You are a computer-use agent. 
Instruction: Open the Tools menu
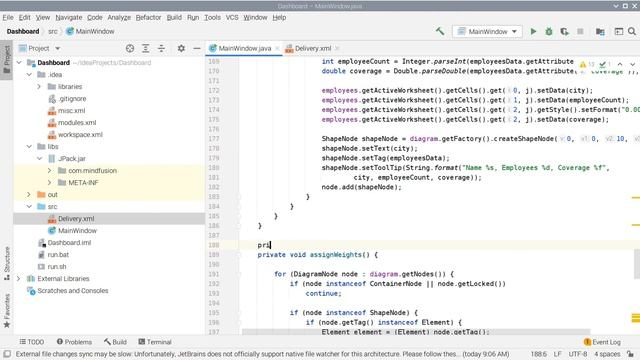[212, 17]
